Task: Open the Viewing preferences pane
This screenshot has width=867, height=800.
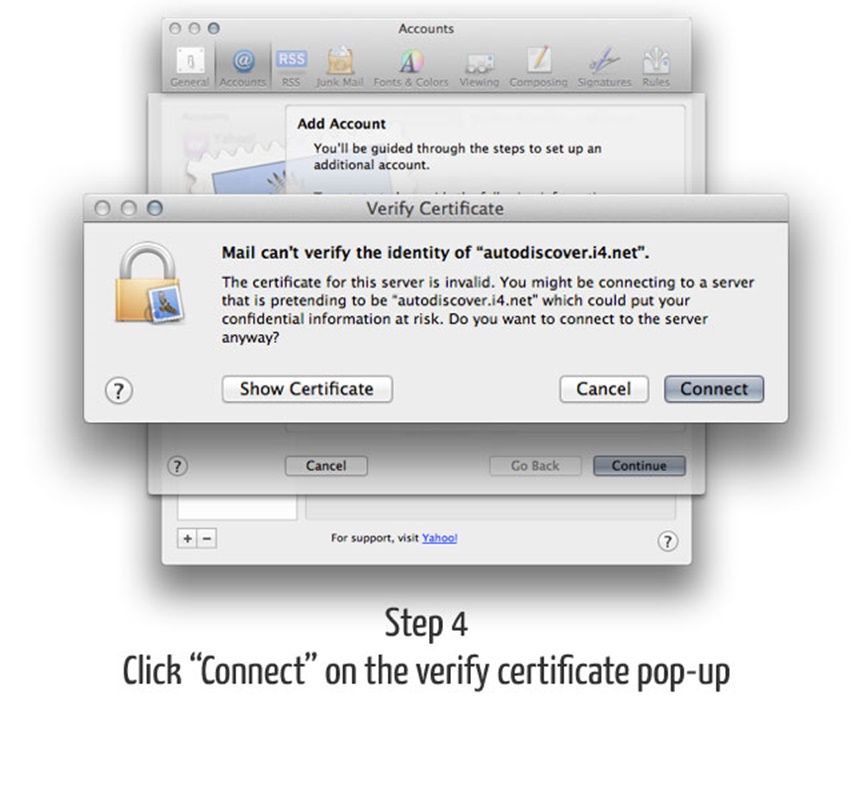Action: coord(479,67)
